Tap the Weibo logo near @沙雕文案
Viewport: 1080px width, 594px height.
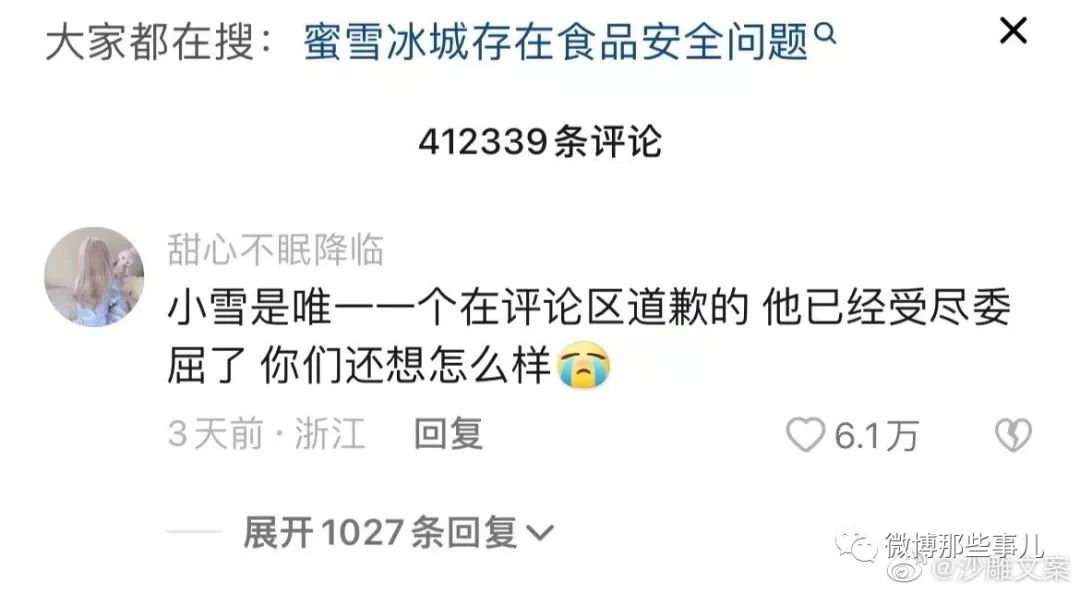[906, 569]
